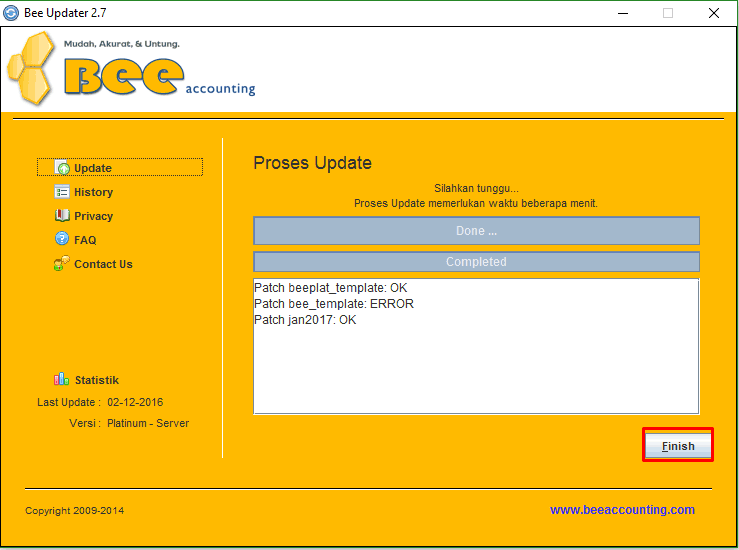Click the 'Platinum - Server' version text
739x550 pixels.
point(148,423)
